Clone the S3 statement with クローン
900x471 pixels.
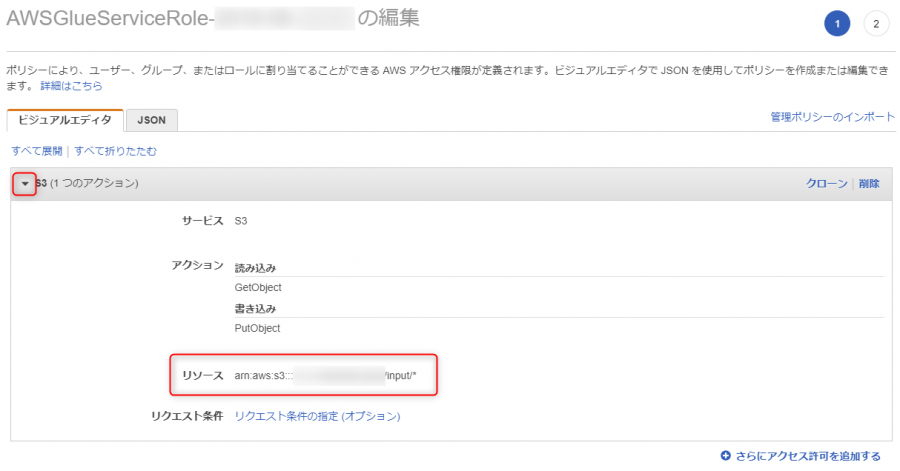827,184
